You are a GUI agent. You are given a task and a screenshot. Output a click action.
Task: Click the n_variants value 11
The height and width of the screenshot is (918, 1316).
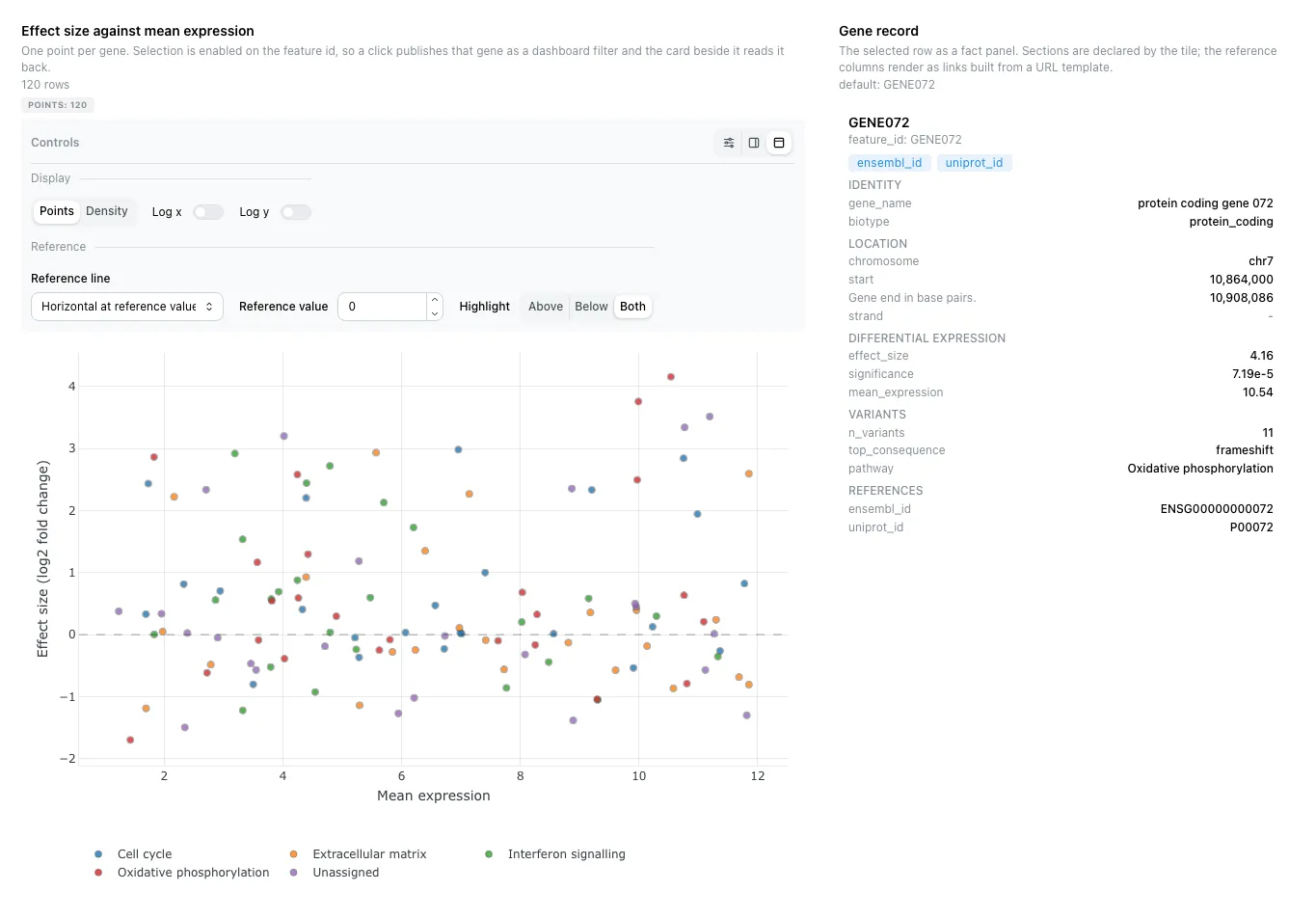click(x=1268, y=433)
